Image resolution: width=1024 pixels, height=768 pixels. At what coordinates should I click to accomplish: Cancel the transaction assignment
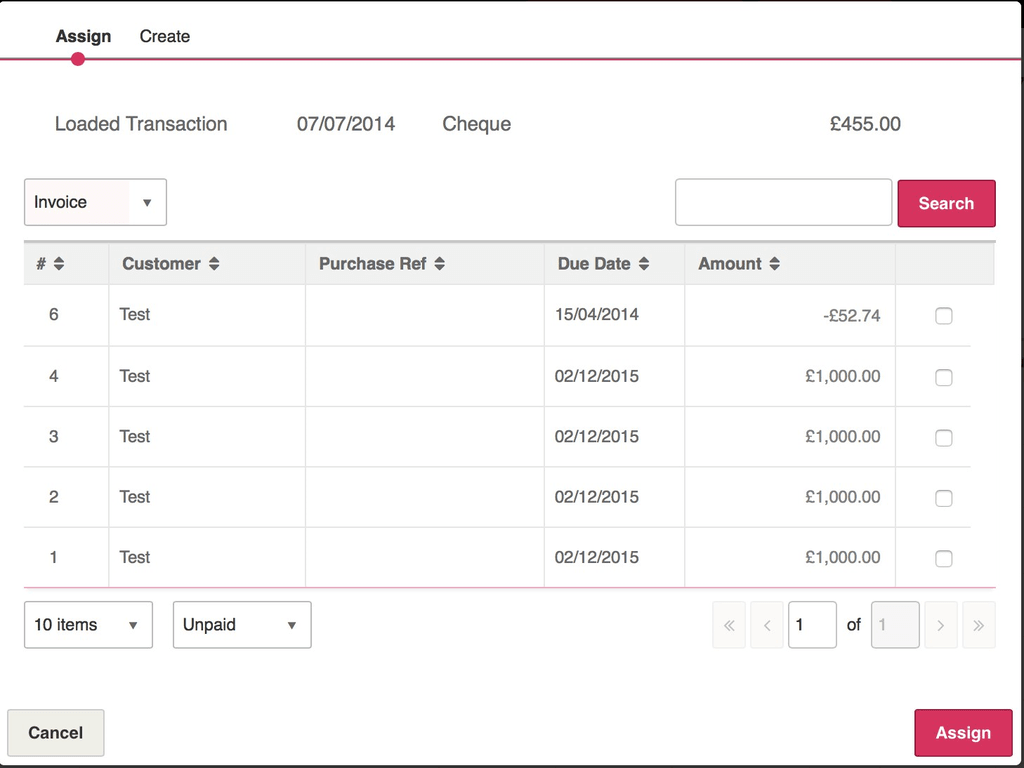tap(55, 732)
